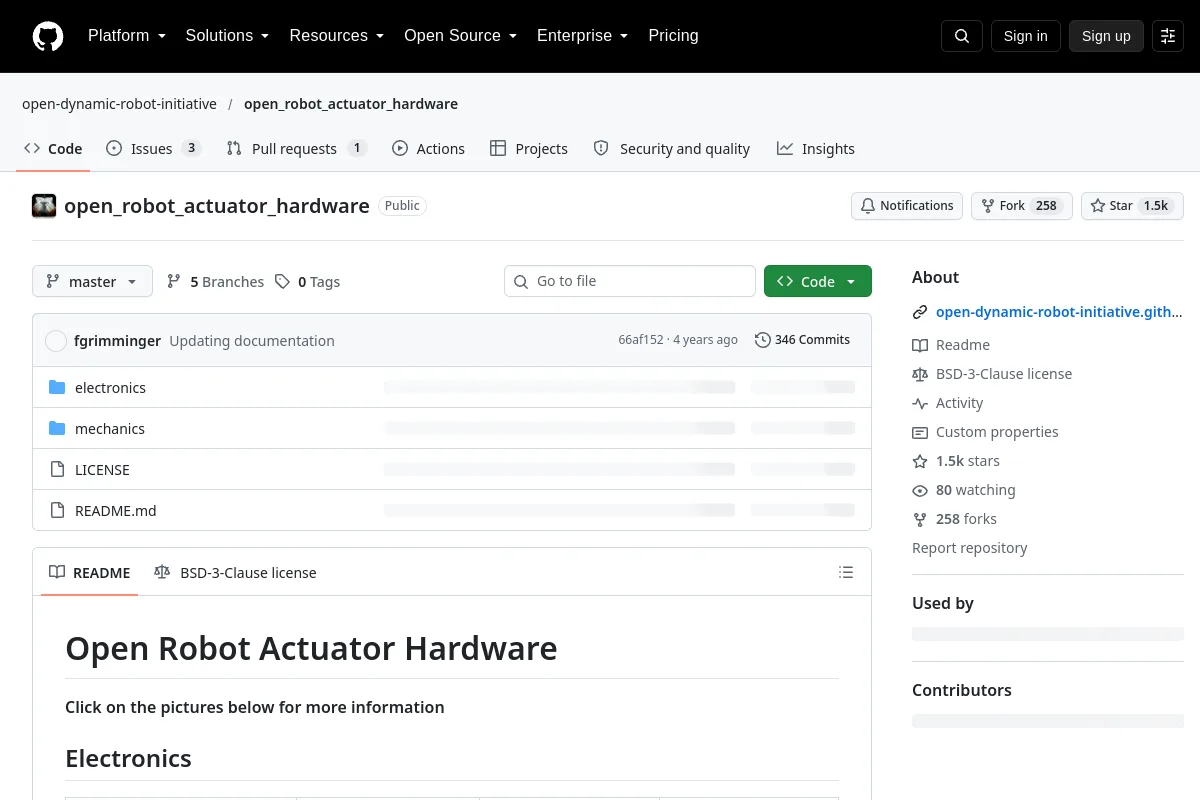Open the LICENSE file

[102, 470]
